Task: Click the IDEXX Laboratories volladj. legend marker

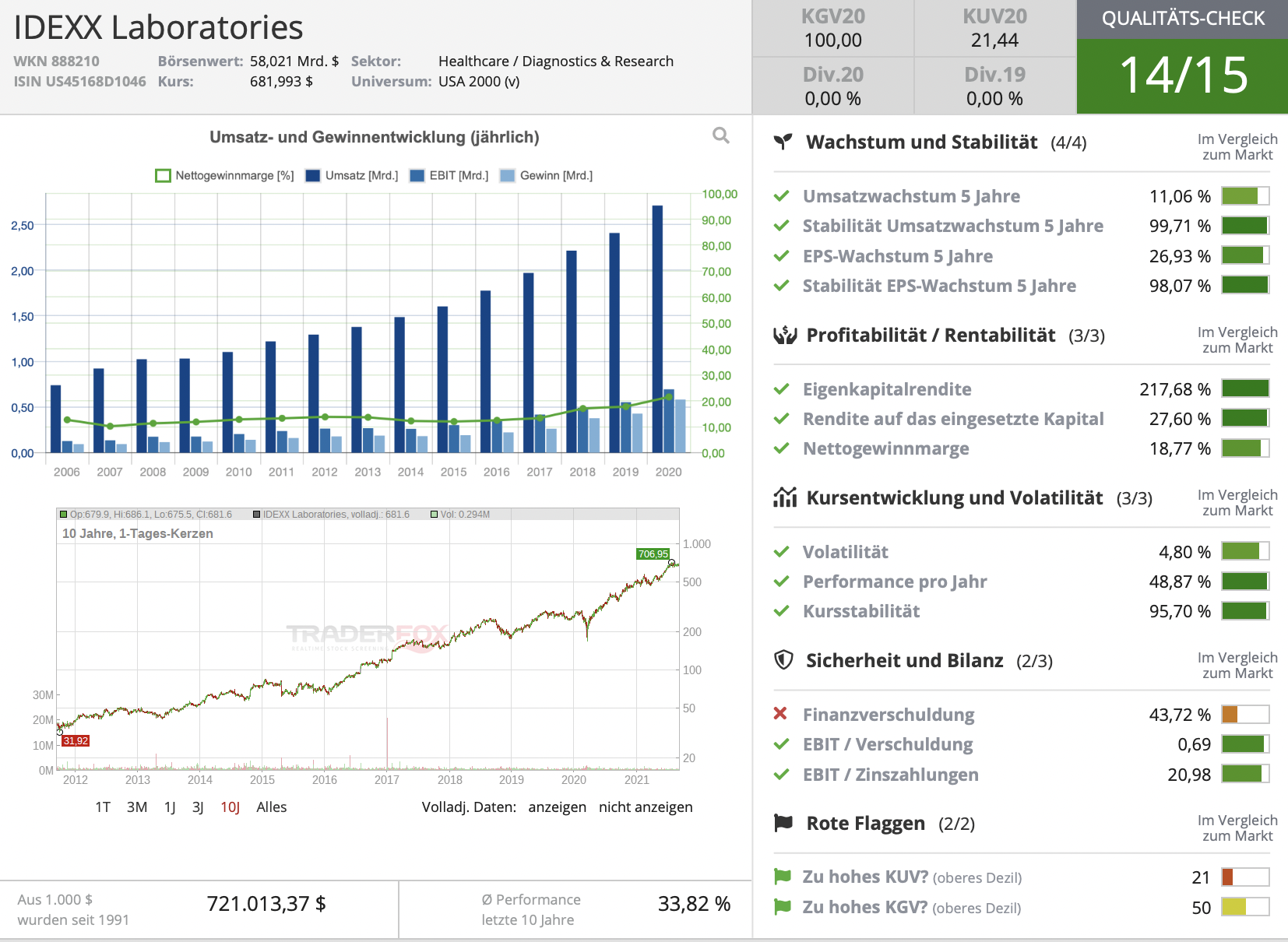Action: [x=256, y=515]
